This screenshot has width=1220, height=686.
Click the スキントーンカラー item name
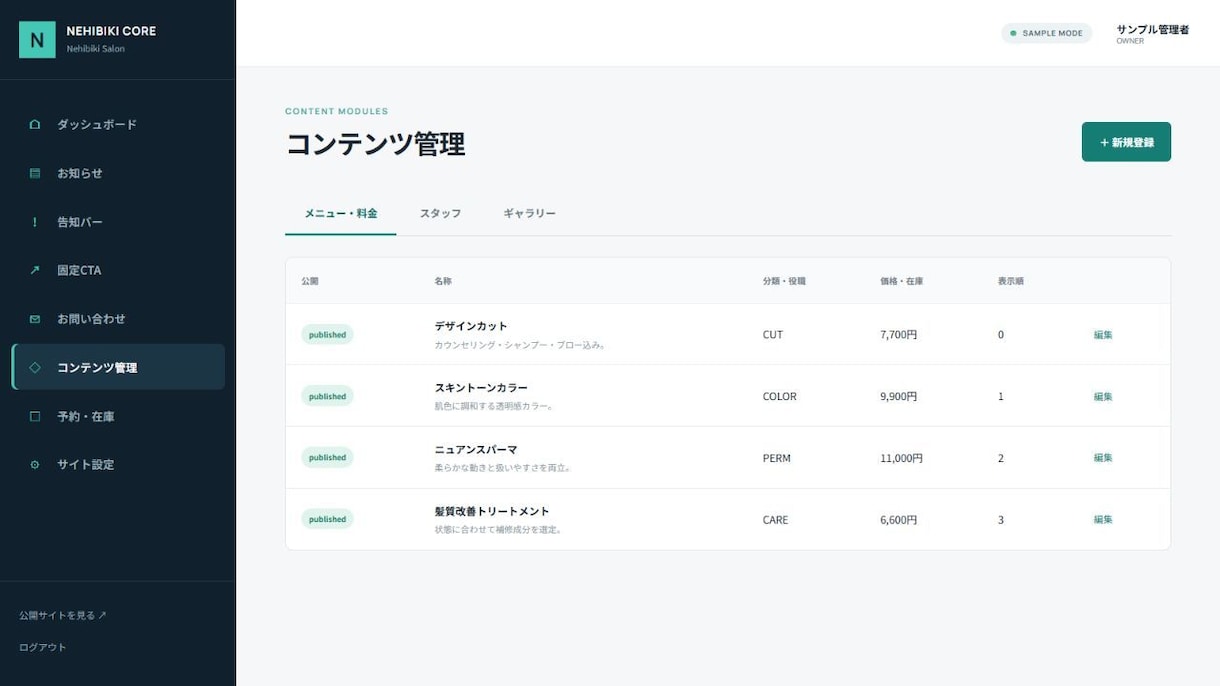481,388
